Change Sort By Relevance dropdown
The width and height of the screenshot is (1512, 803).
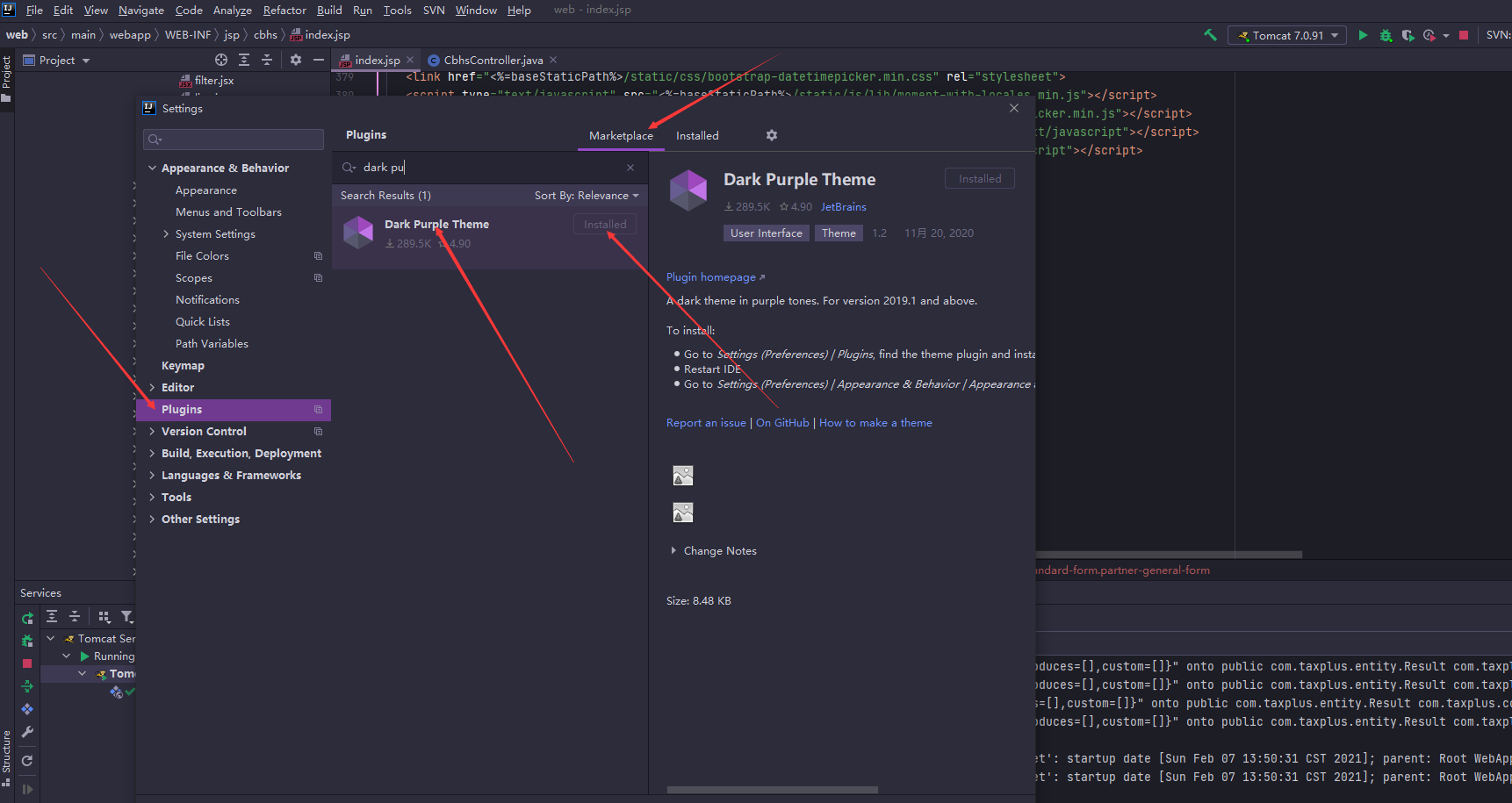pos(587,195)
